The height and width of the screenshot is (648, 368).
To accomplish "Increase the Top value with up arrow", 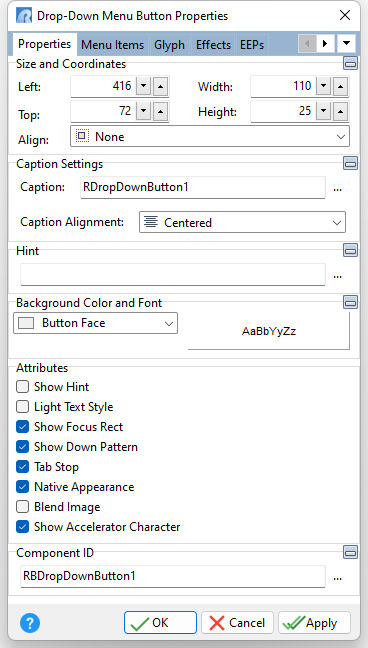I will point(161,111).
